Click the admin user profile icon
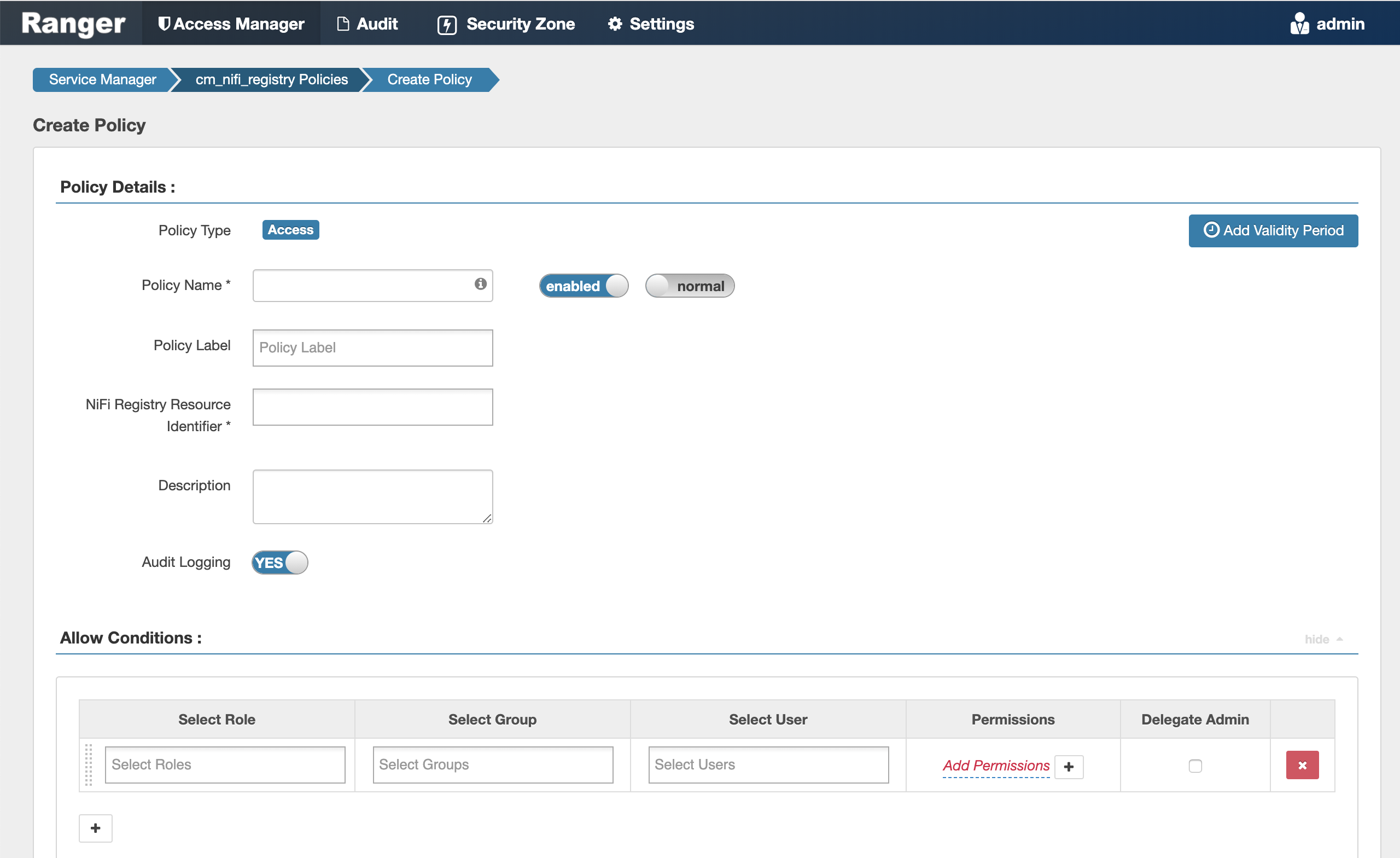Viewport: 1400px width, 858px height. tap(1301, 24)
